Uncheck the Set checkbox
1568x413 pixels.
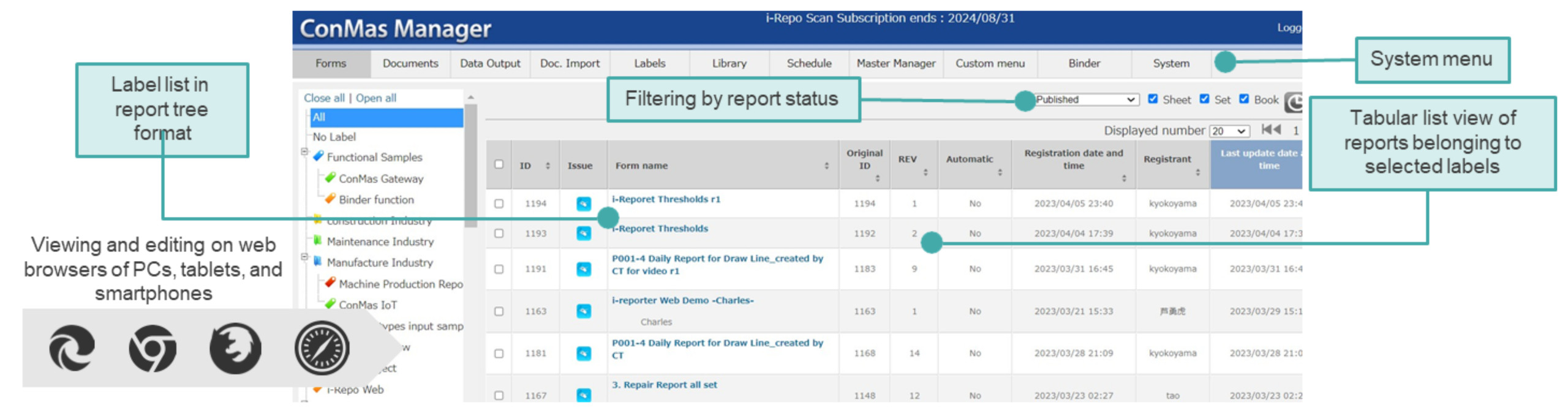tap(1203, 99)
